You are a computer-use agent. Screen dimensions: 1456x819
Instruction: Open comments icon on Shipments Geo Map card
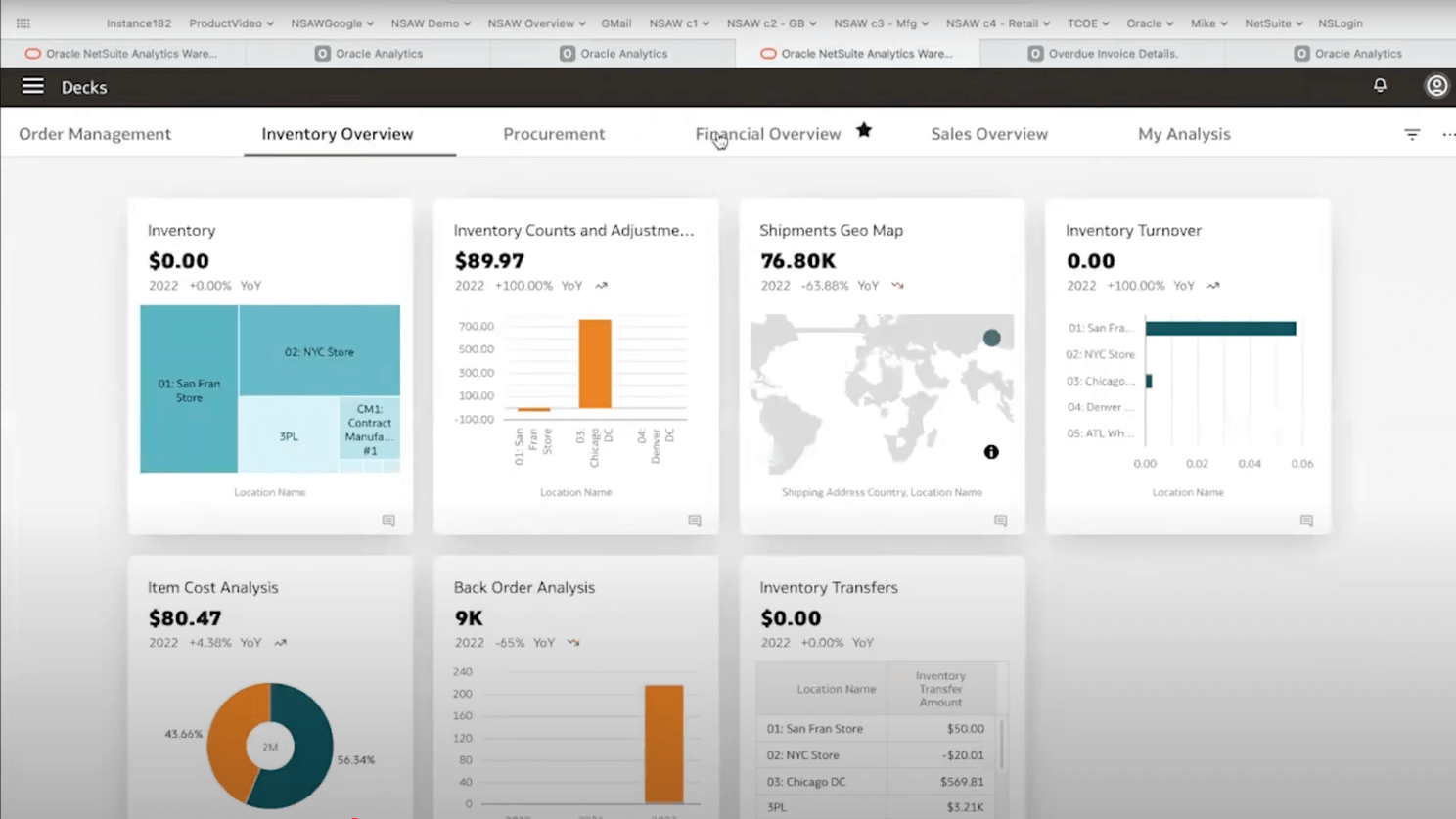(1000, 521)
